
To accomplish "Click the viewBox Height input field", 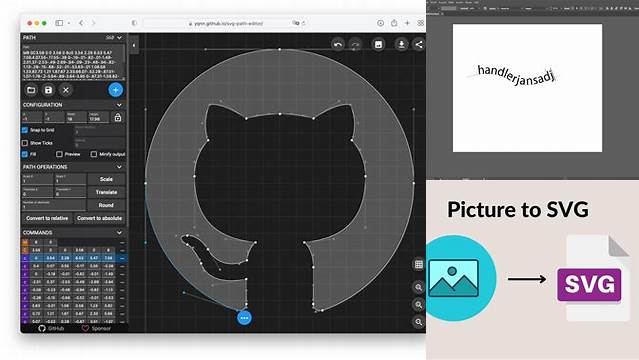I will click(99, 117).
